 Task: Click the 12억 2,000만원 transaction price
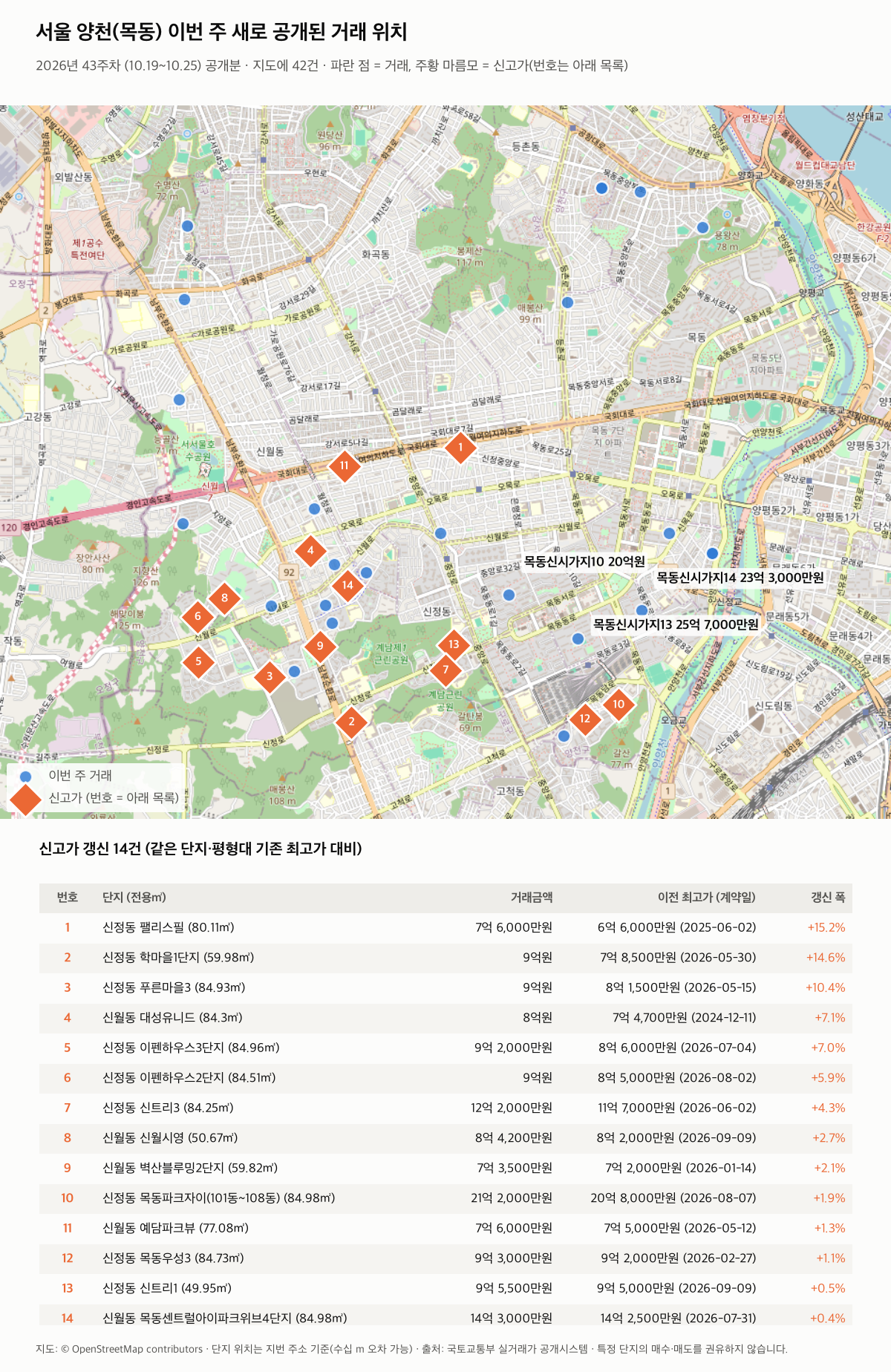512,1108
